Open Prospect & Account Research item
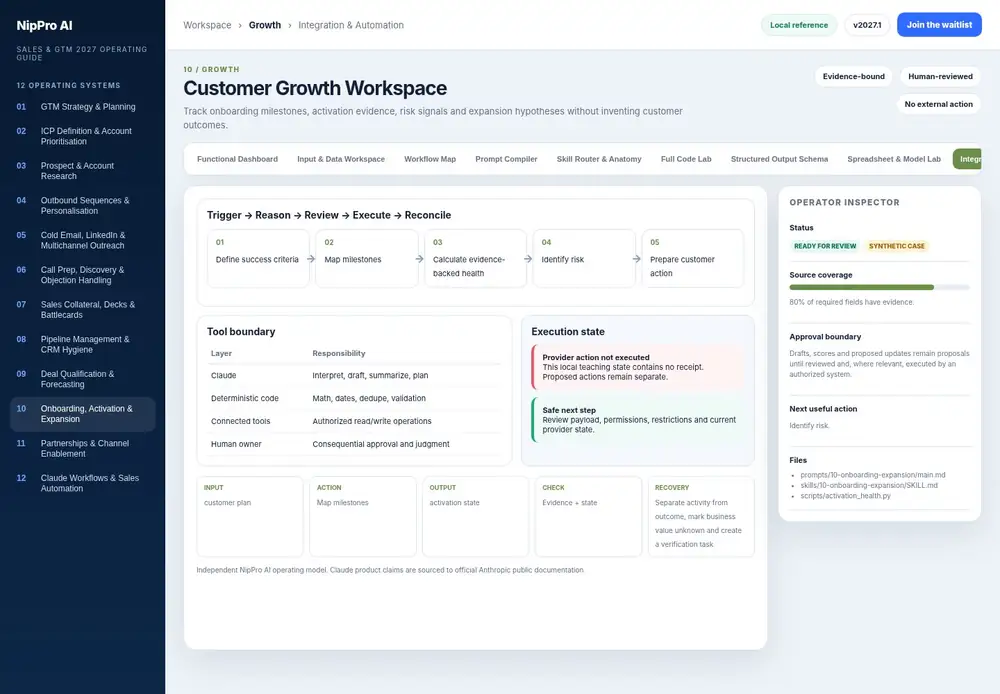The width and height of the screenshot is (1000, 694). pyautogui.click(x=82, y=171)
